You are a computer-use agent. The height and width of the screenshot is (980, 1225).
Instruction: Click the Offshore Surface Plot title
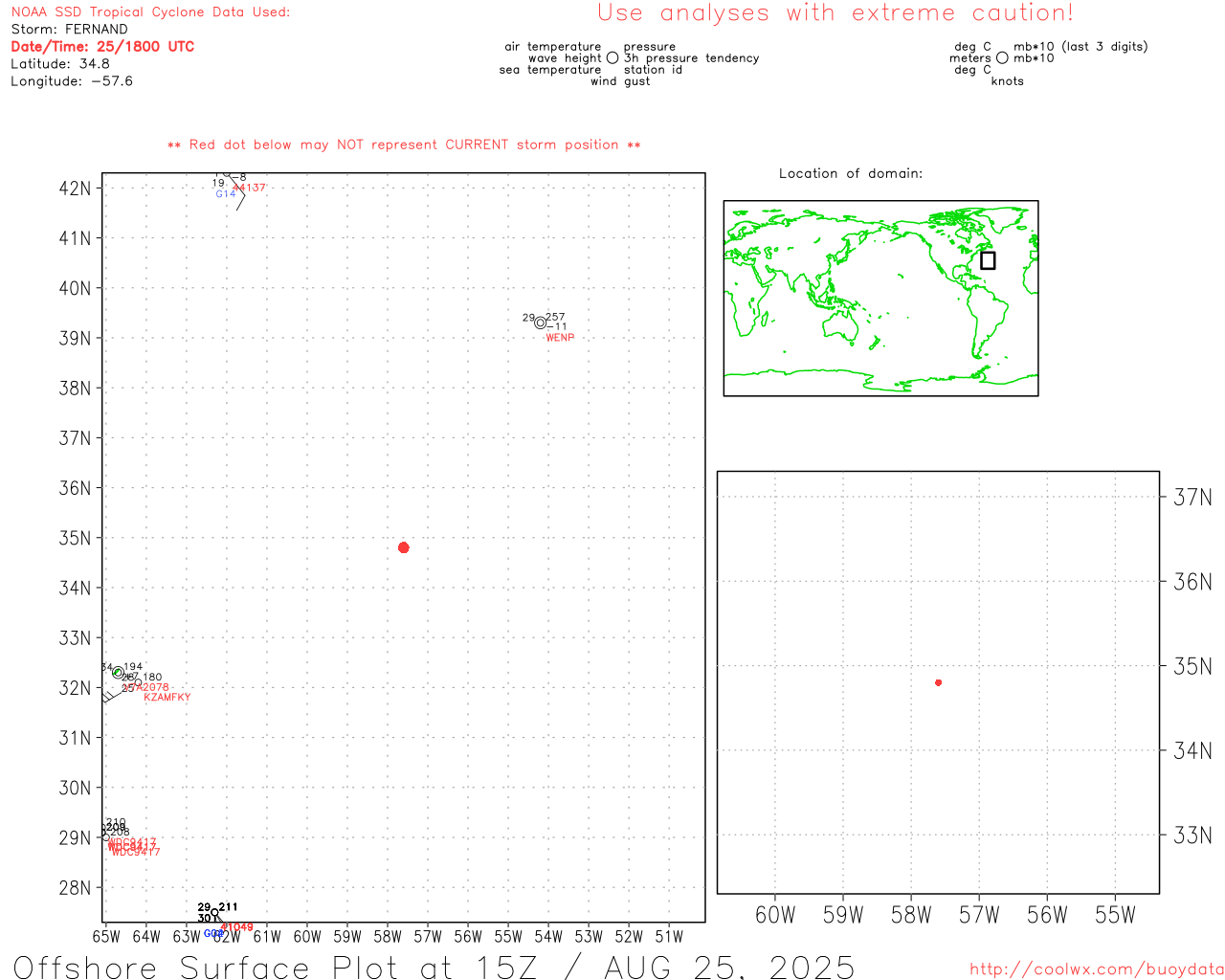434,967
